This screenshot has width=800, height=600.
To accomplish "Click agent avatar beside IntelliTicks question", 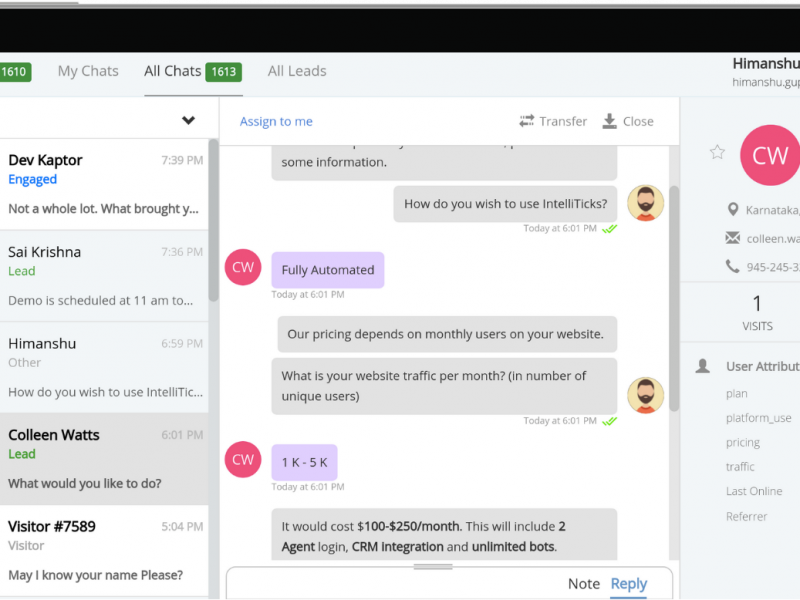I will [645, 204].
